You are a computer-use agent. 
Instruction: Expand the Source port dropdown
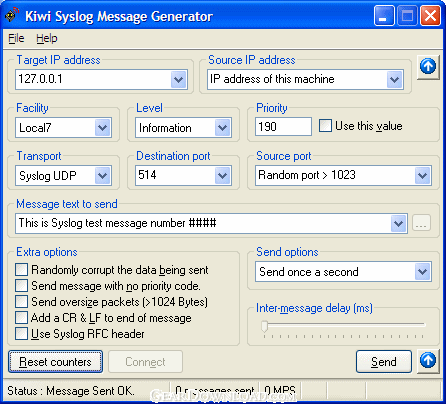click(x=422, y=176)
